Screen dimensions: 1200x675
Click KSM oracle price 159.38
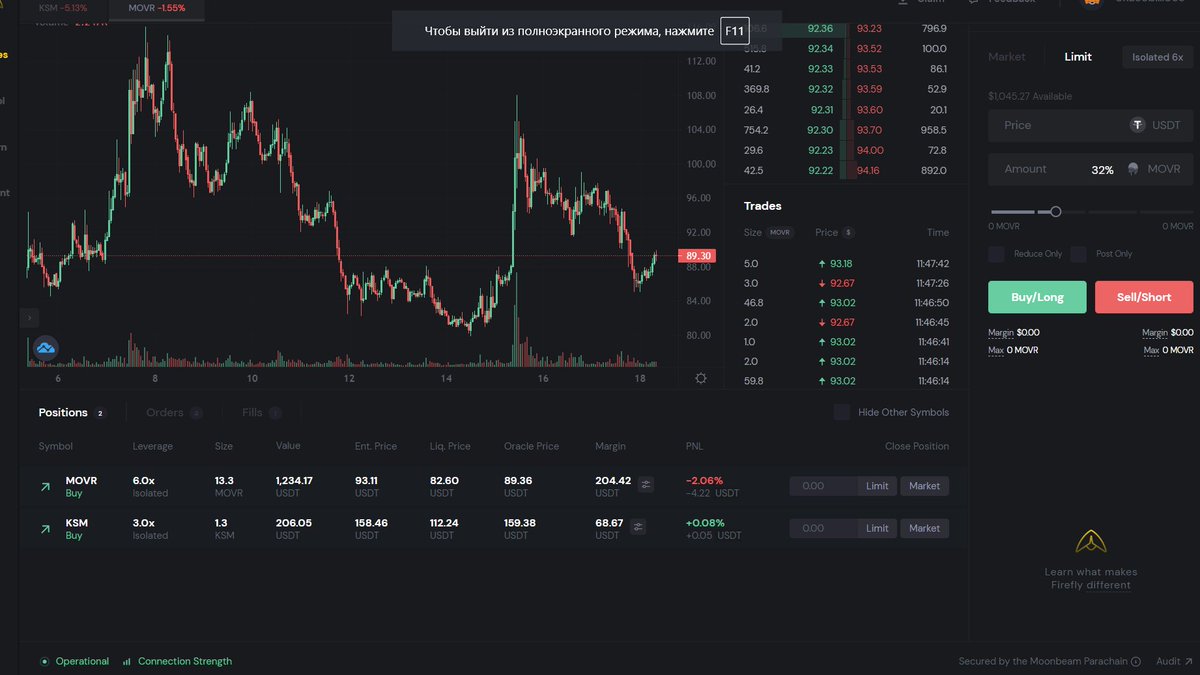coord(519,522)
